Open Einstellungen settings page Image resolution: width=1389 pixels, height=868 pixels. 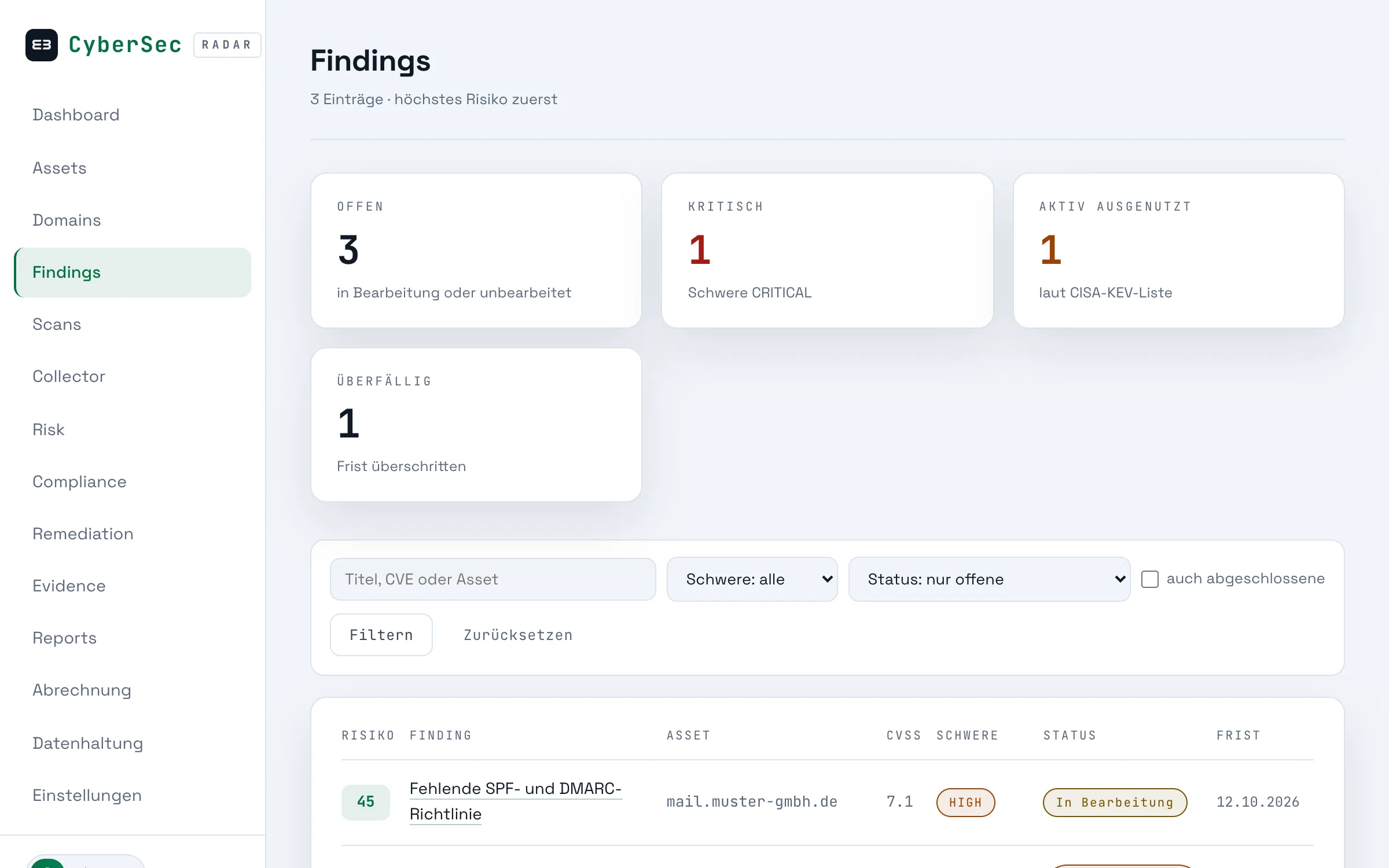tap(87, 795)
